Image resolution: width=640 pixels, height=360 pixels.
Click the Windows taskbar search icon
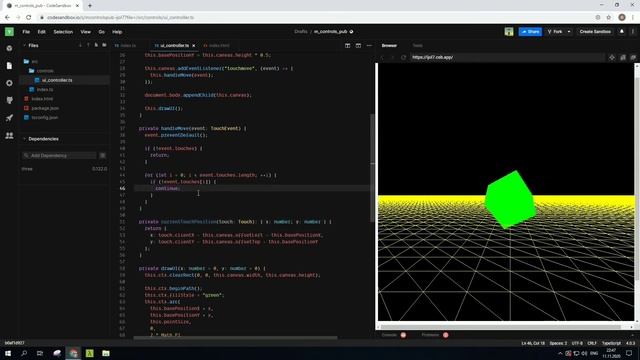click(x=24, y=353)
